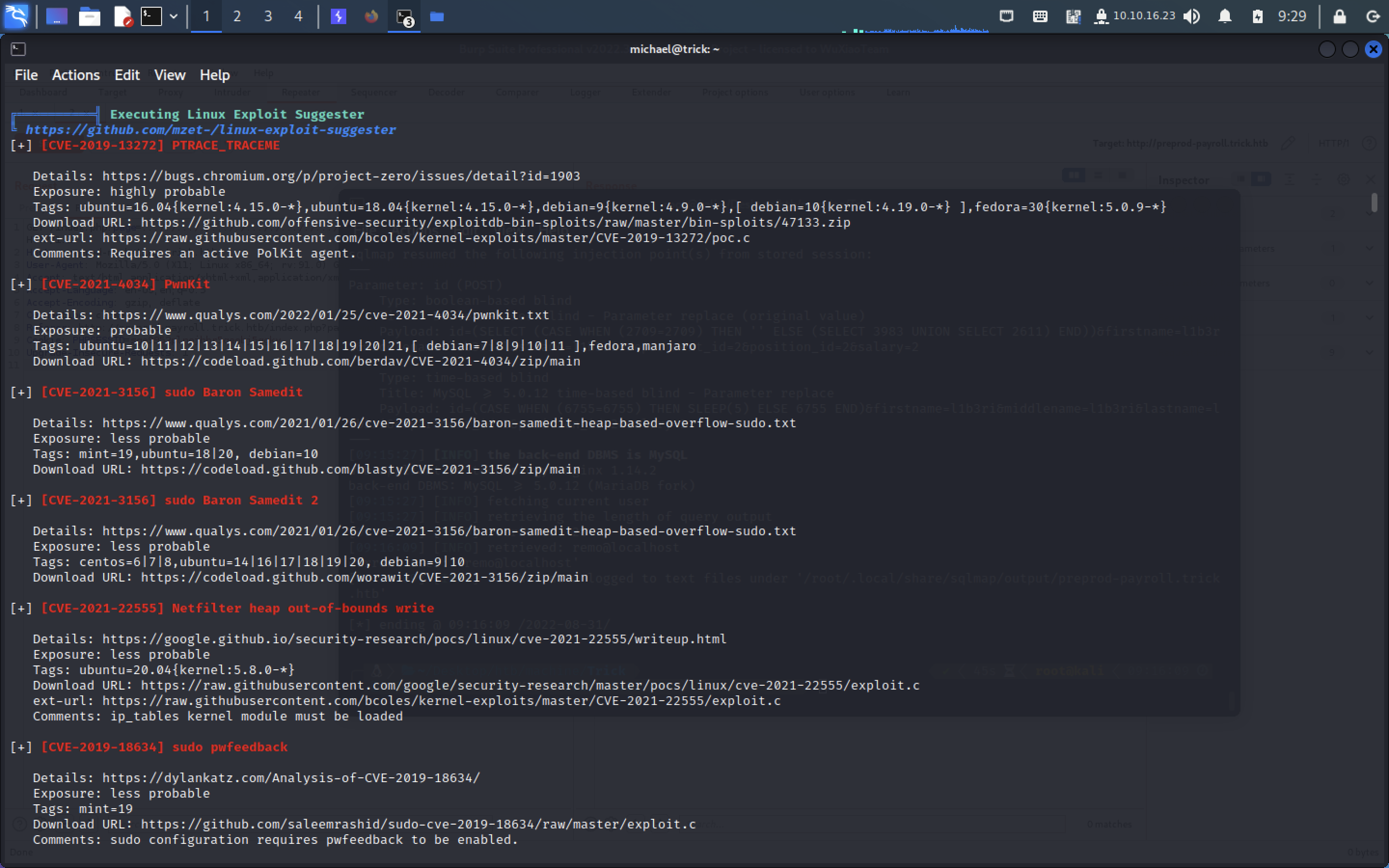Image resolution: width=1389 pixels, height=868 pixels.
Task: Click the 47133.zip download URL
Action: click(x=496, y=223)
